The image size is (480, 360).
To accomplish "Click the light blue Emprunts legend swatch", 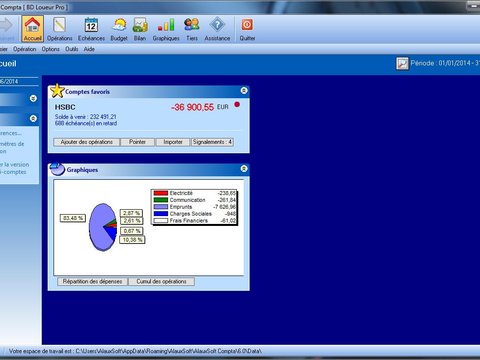I will [161, 207].
